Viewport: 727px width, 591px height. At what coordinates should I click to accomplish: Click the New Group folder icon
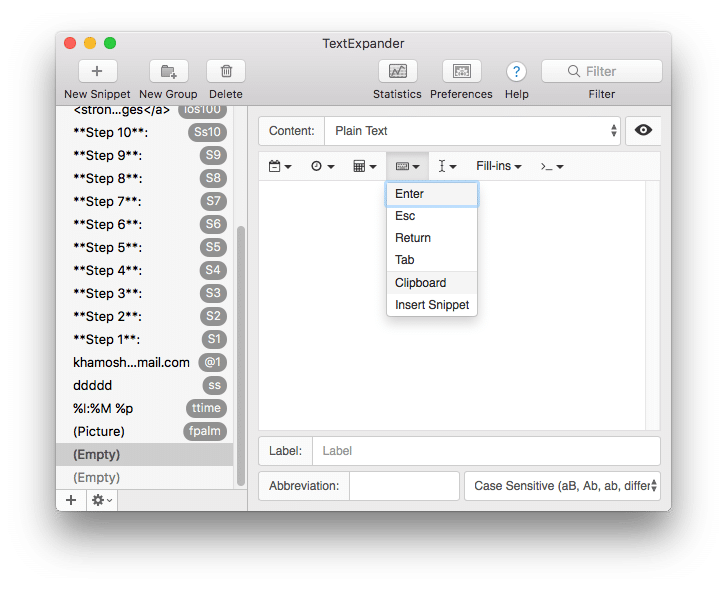(168, 71)
